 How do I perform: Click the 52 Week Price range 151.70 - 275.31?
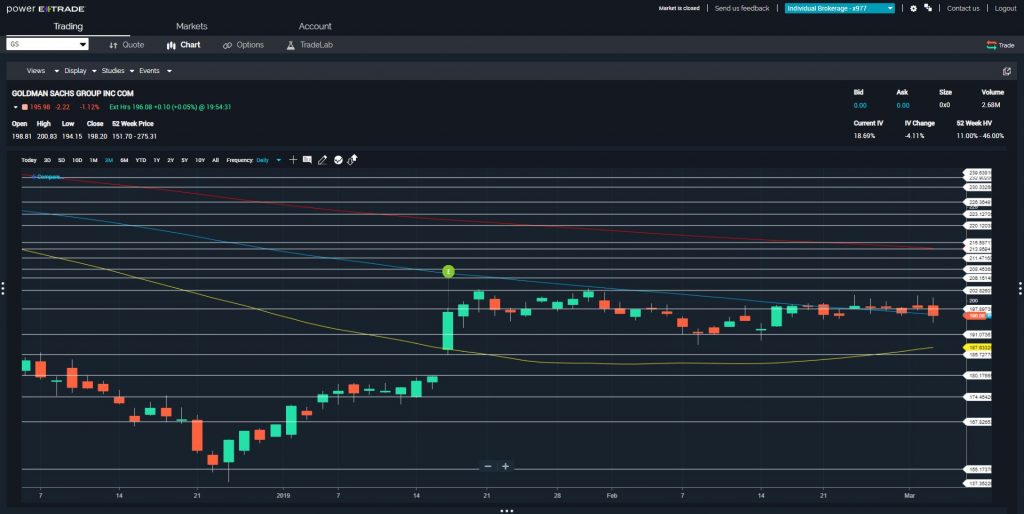click(135, 137)
